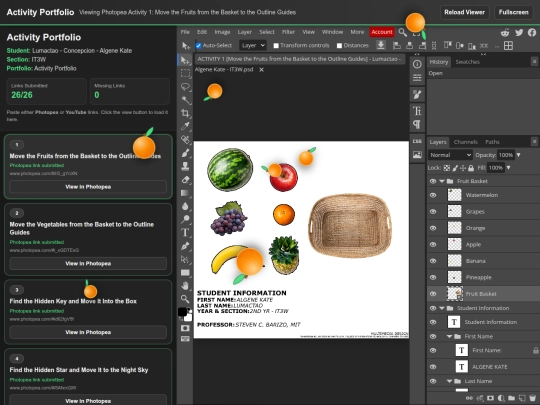Select the Gradient tool
The image size is (540, 405).
185,193
